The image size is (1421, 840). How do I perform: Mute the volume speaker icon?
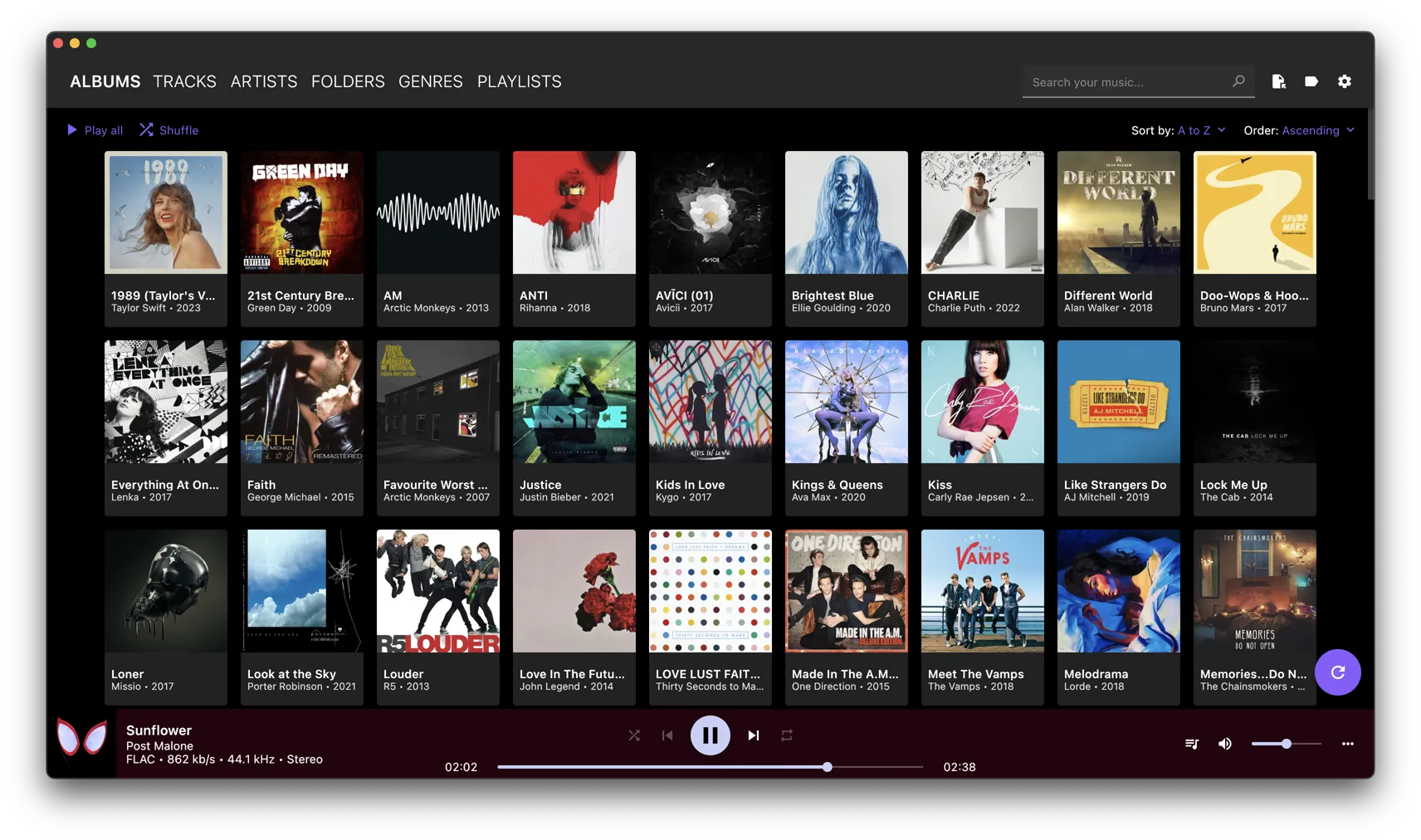(1224, 744)
